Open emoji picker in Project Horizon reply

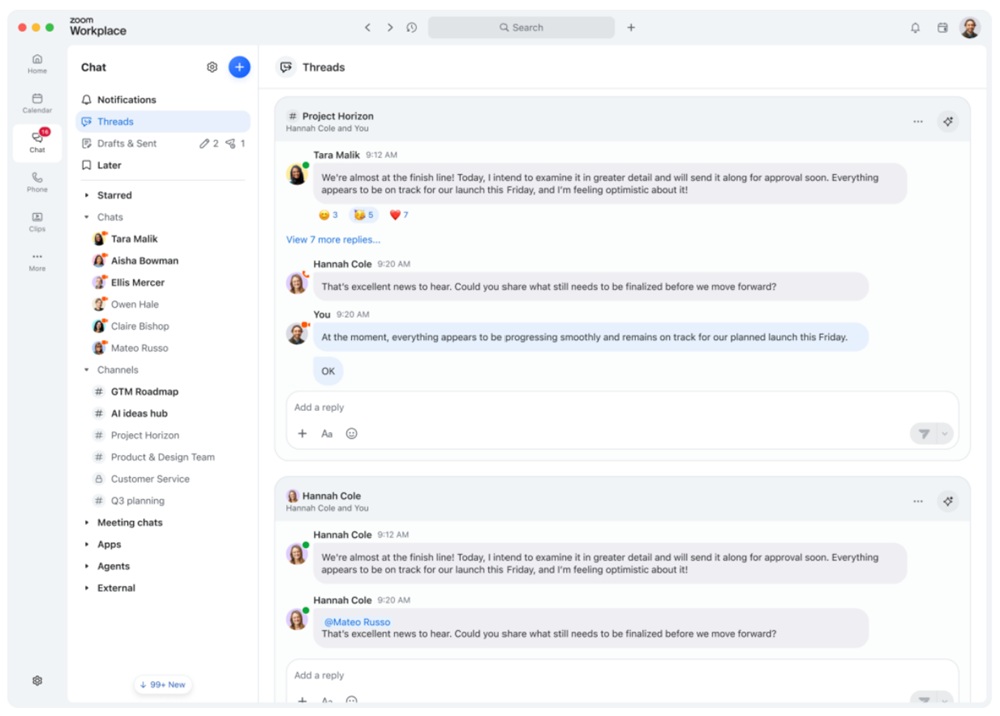click(351, 434)
